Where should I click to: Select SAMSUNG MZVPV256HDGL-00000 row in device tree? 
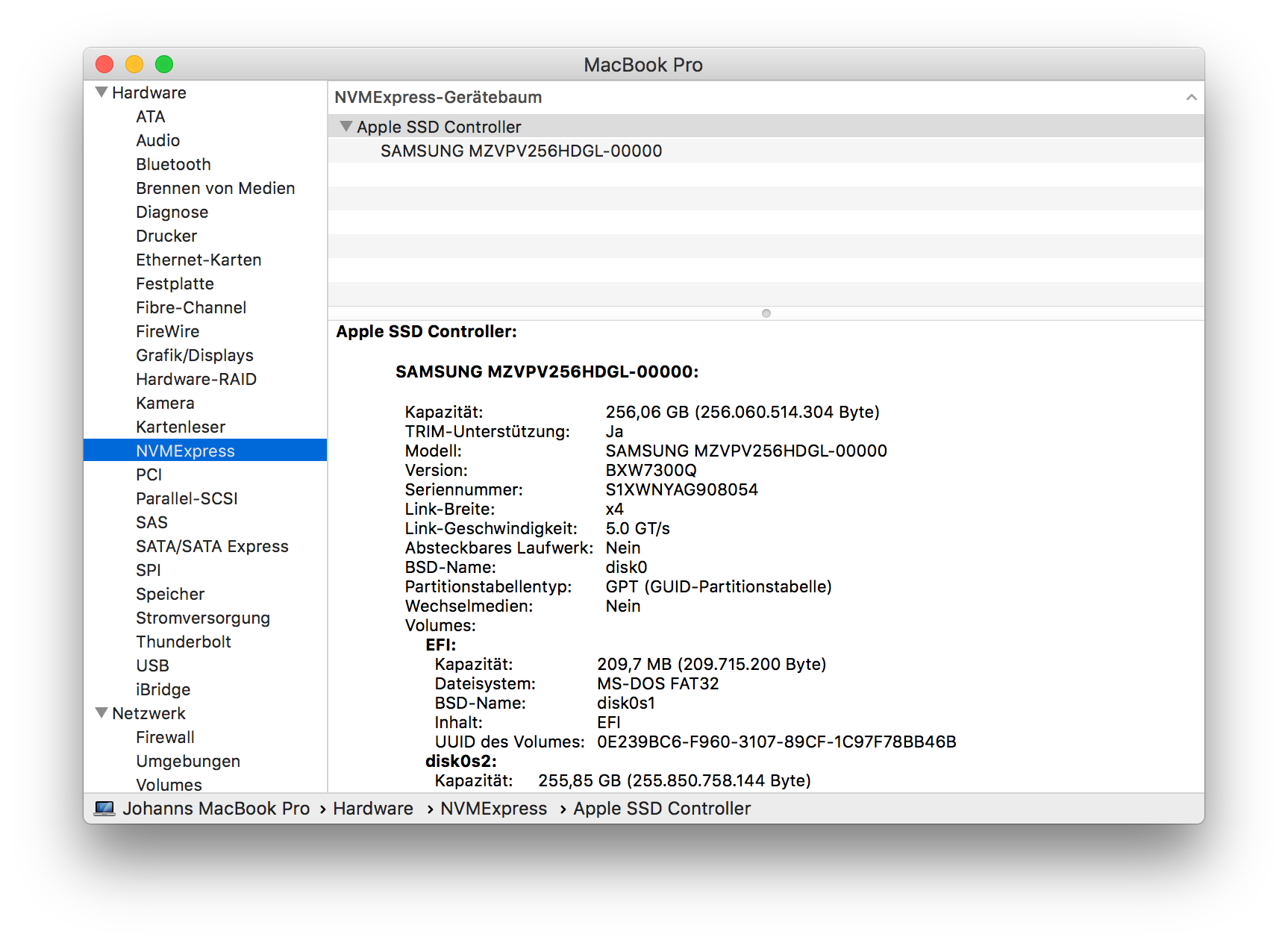point(766,151)
